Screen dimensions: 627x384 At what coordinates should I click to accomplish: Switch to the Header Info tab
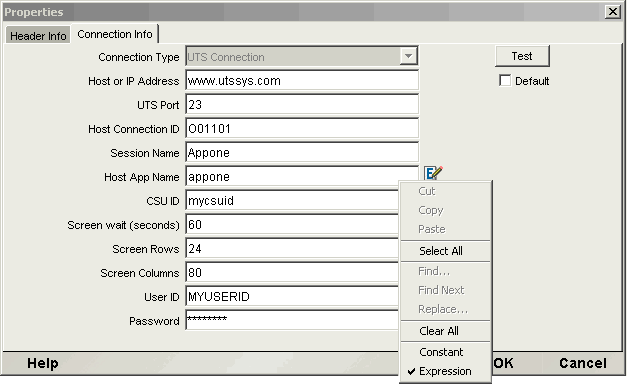(38, 36)
